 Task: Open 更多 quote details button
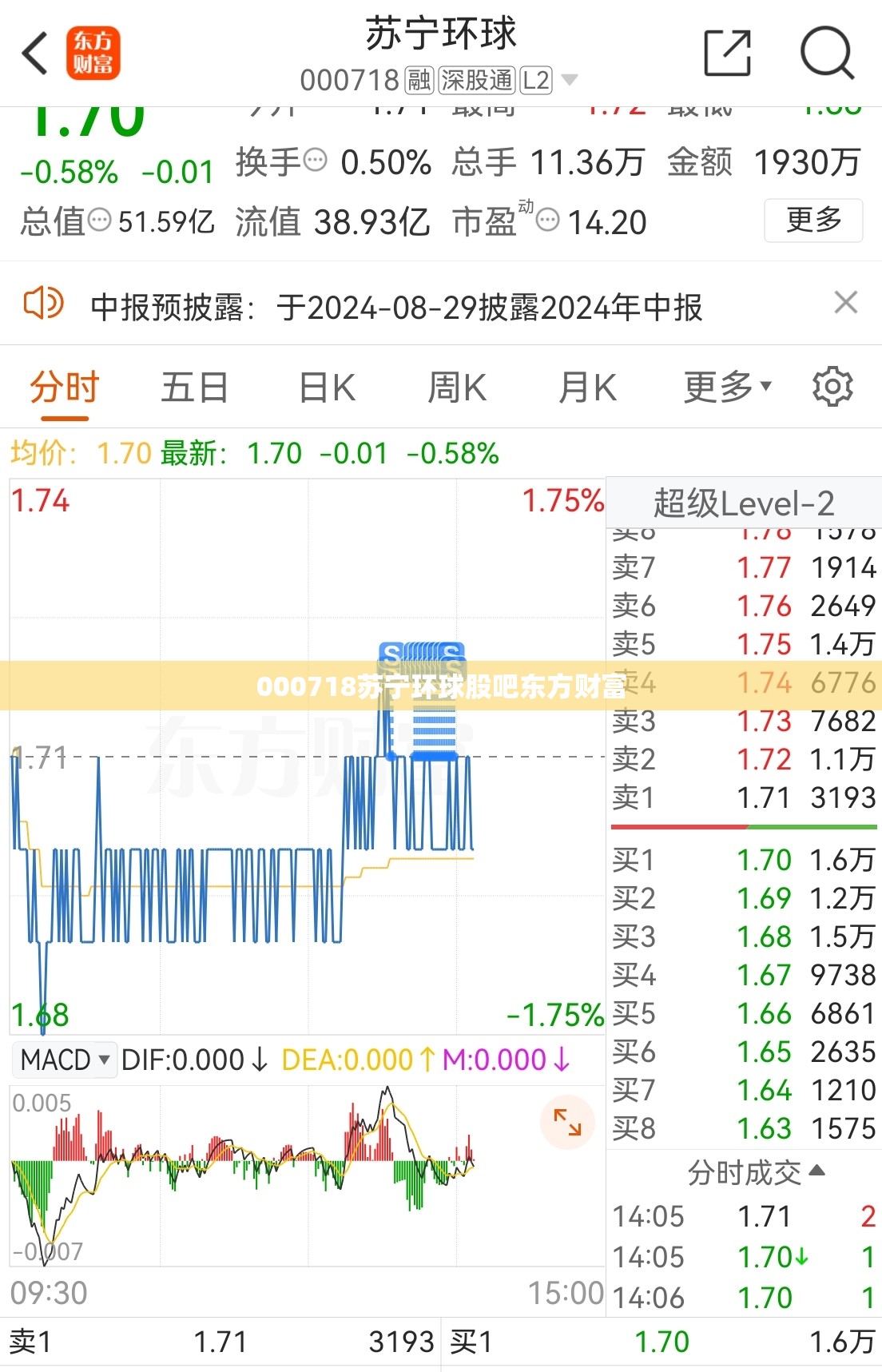813,220
